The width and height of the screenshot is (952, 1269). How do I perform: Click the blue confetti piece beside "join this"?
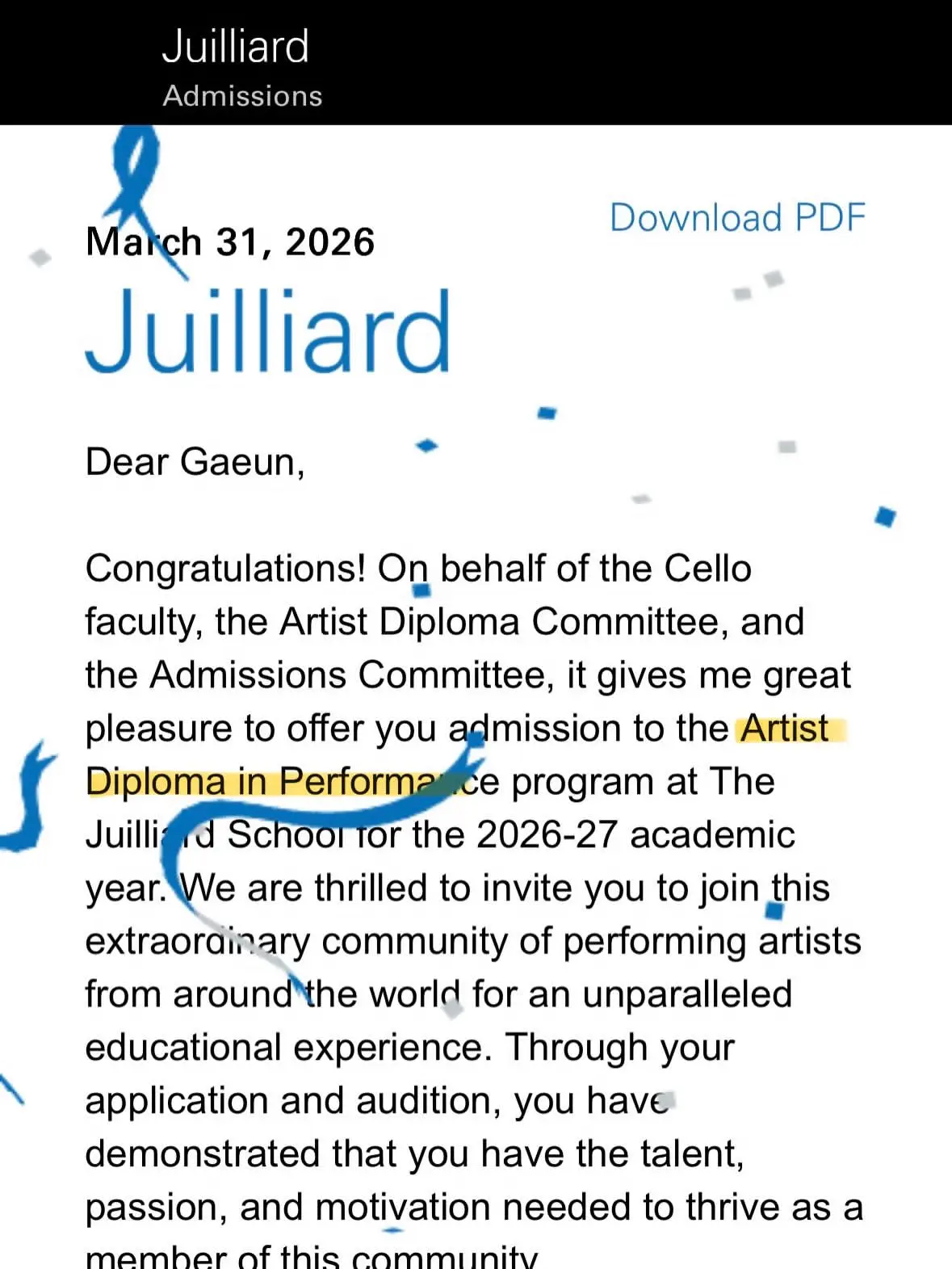(x=774, y=910)
